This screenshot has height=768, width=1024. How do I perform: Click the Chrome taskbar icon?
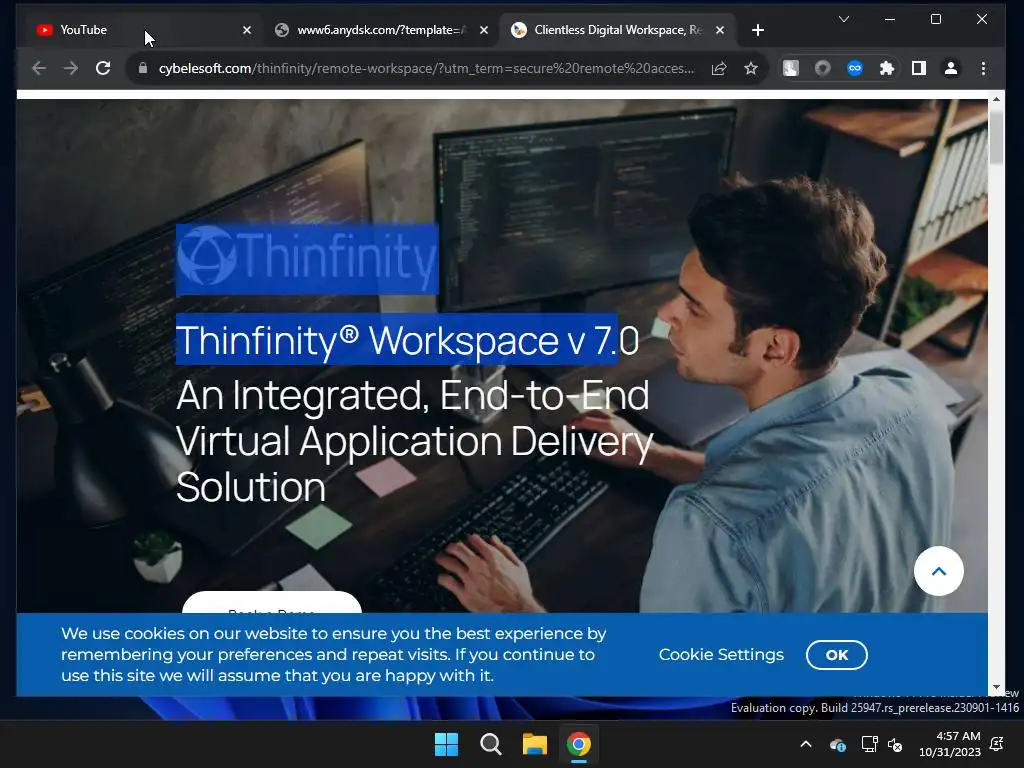point(579,744)
